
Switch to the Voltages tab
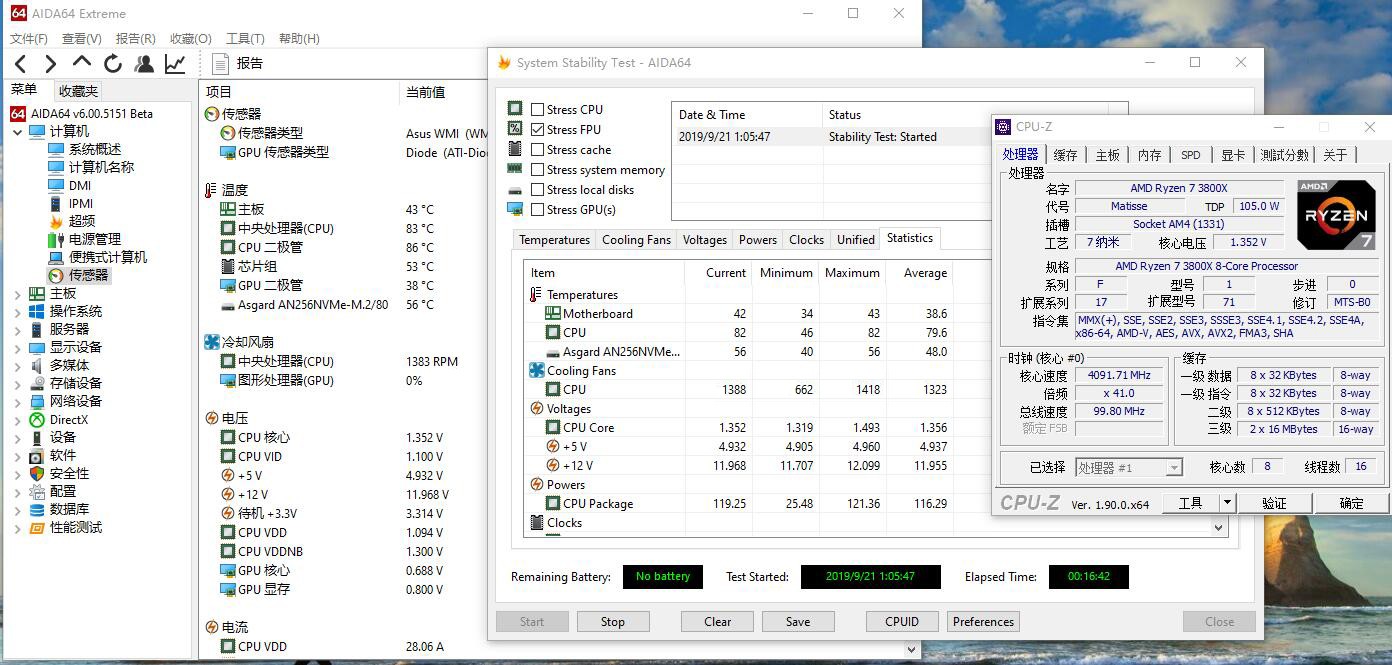(x=705, y=240)
